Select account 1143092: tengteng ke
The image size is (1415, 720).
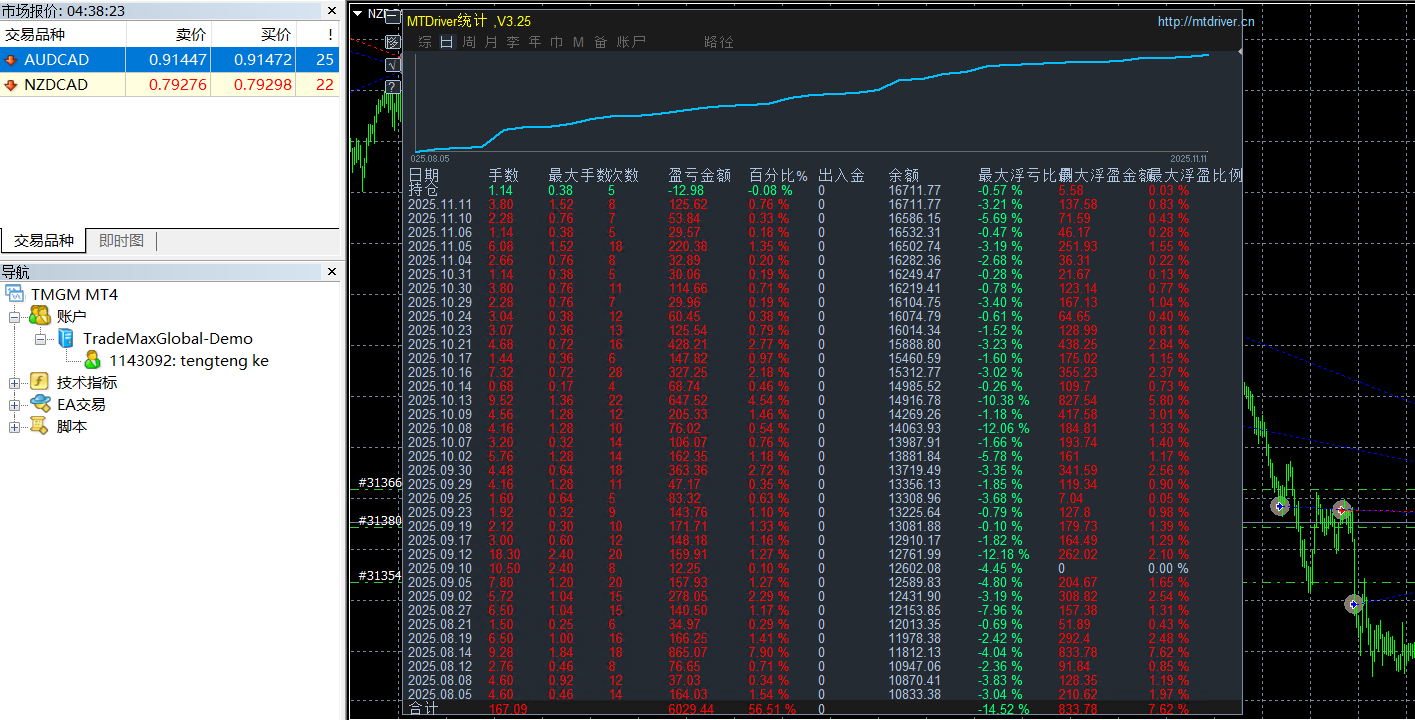tap(189, 360)
